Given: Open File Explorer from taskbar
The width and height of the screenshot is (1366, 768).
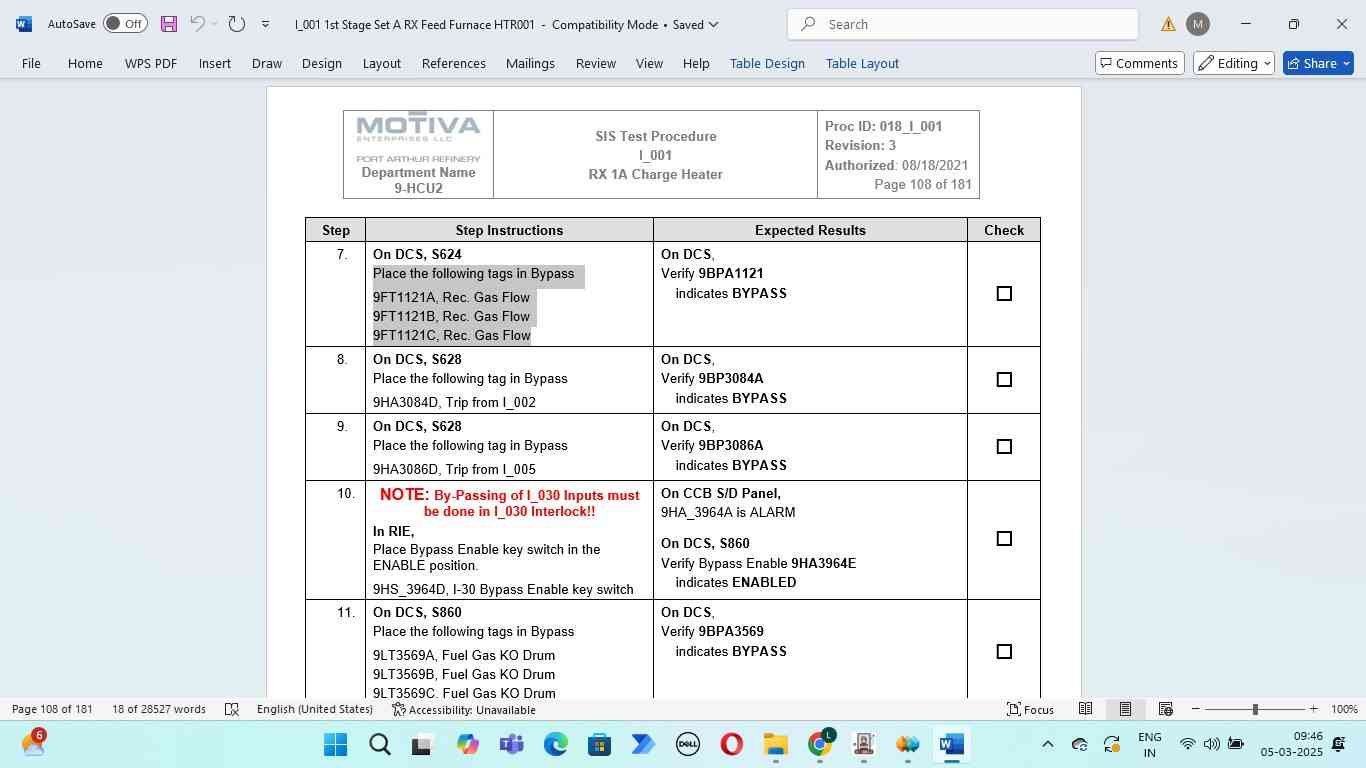Looking at the screenshot, I should point(775,745).
